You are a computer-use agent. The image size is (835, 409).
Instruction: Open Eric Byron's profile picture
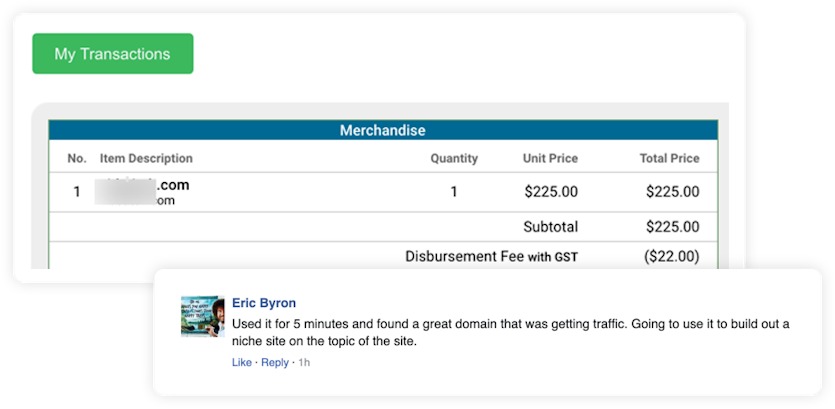tap(200, 316)
